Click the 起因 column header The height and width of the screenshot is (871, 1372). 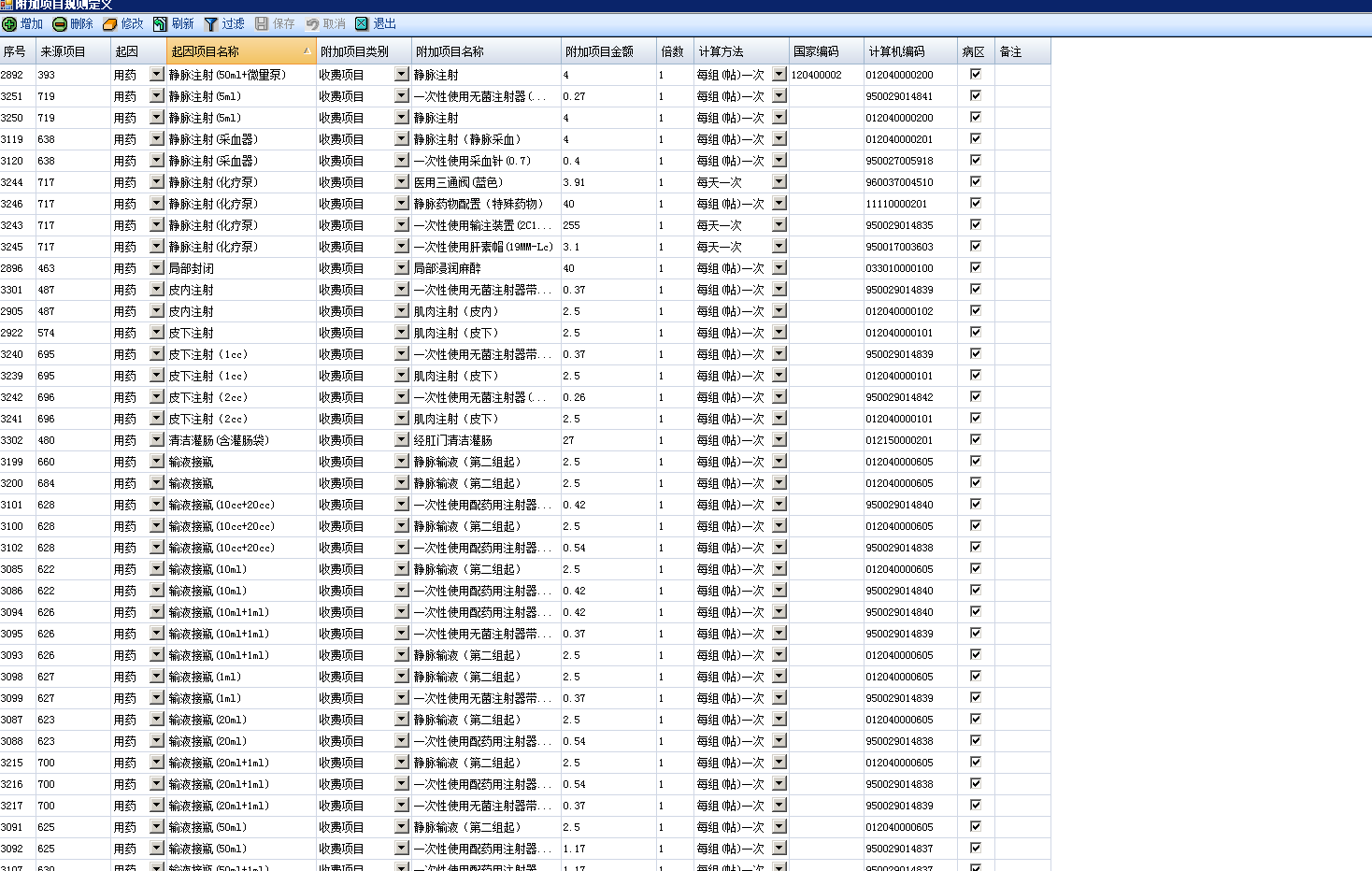tap(139, 51)
